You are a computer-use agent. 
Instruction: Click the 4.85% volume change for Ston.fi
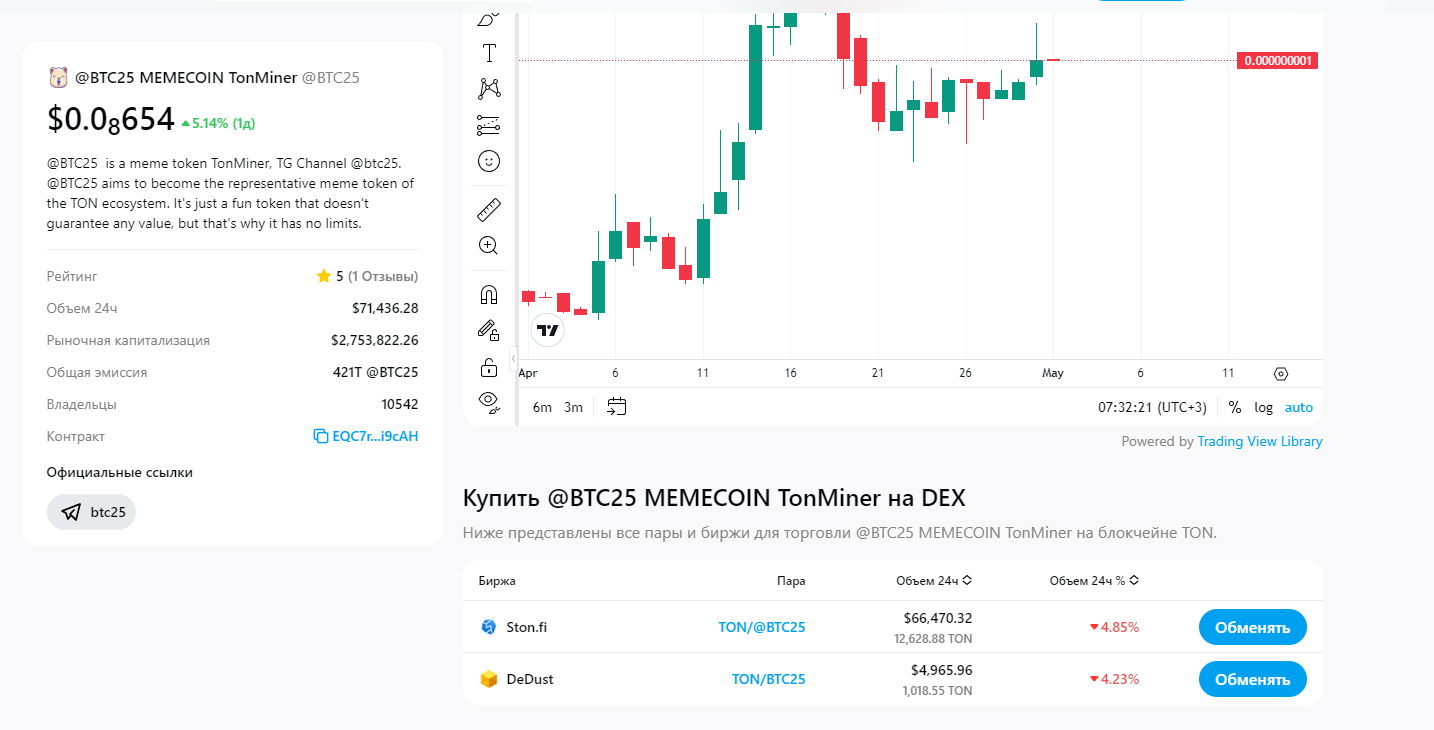pyautogui.click(x=1114, y=627)
